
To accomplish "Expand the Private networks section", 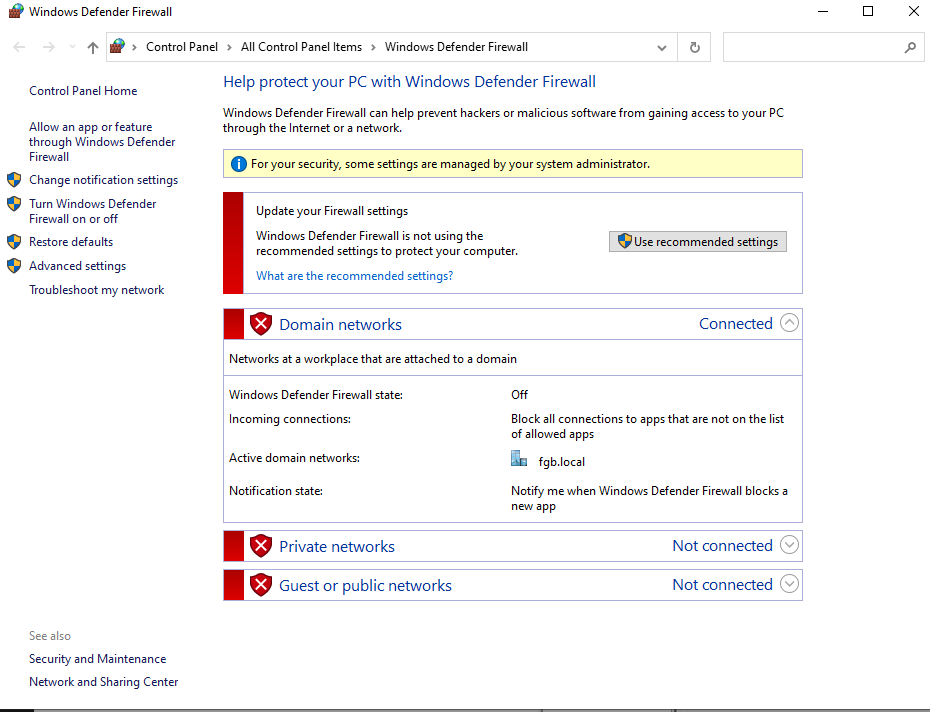I will point(789,545).
